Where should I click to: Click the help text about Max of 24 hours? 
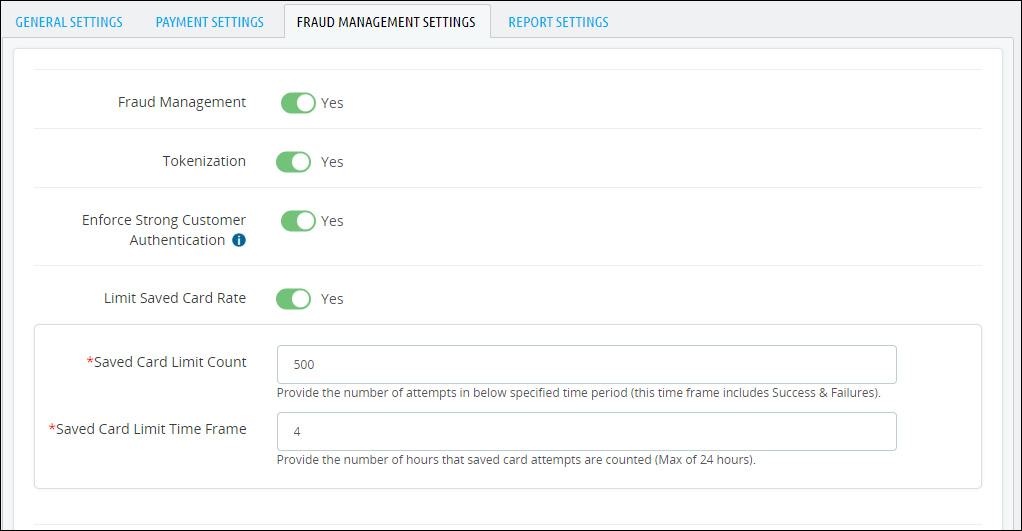tap(515, 460)
